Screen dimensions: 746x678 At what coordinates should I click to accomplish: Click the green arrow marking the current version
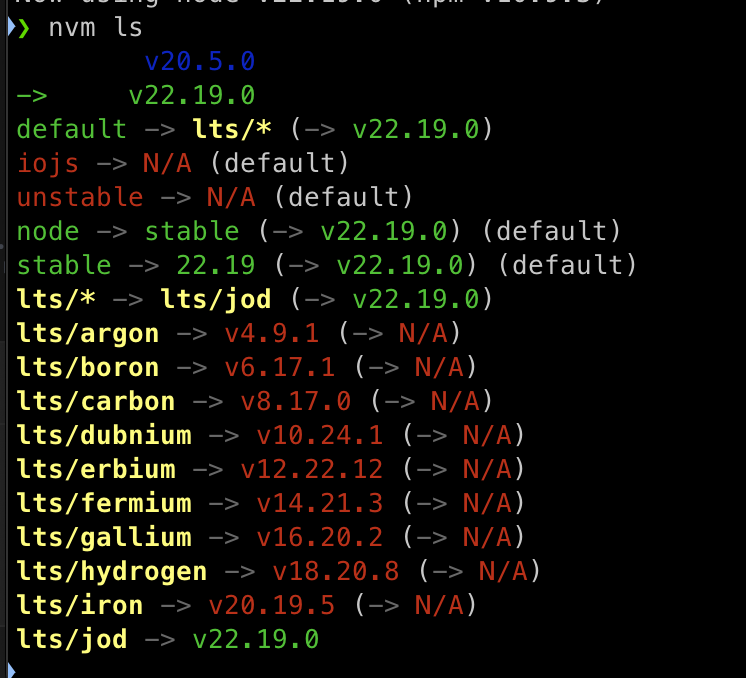[32, 96]
